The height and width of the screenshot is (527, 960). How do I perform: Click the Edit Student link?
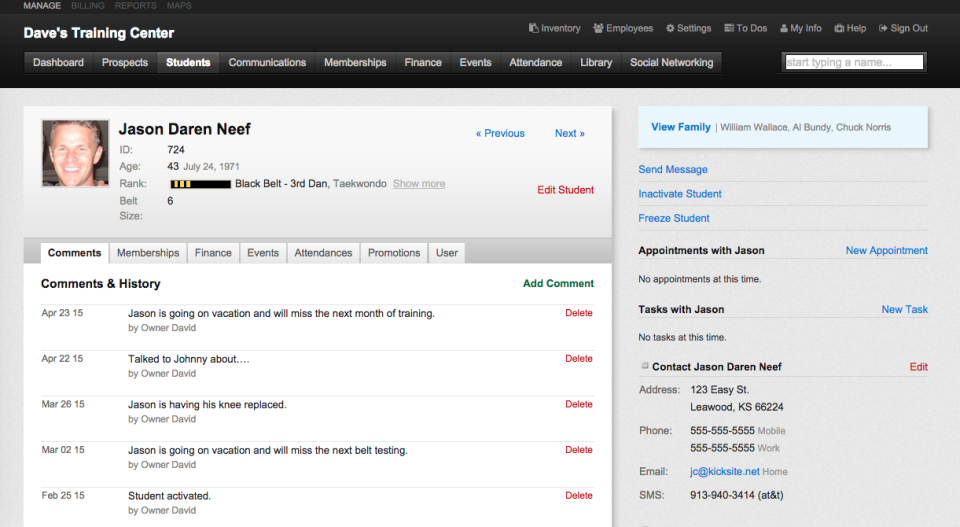tap(566, 190)
